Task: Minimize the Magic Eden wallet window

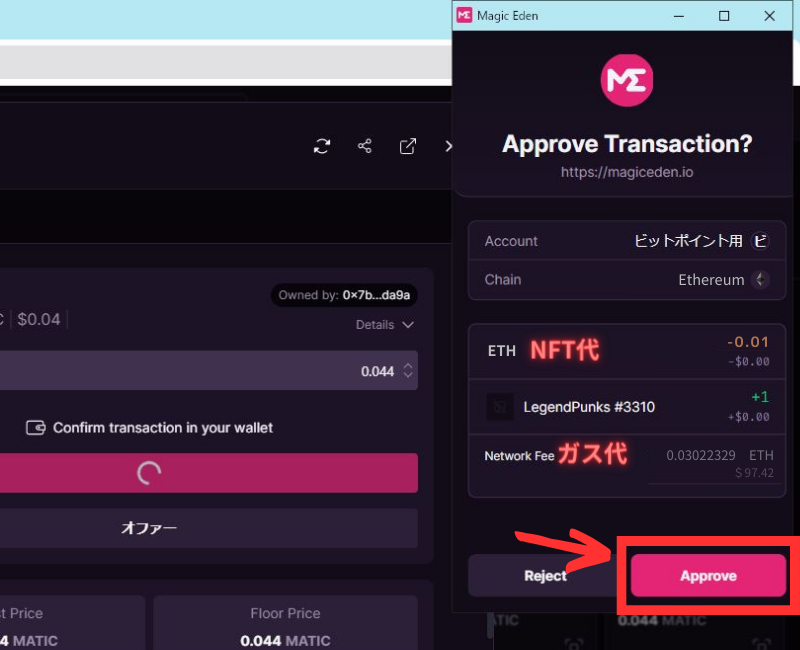Action: (x=679, y=16)
